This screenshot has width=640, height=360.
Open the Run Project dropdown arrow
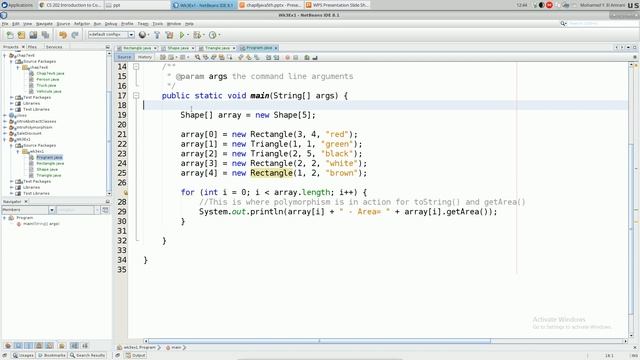(x=188, y=35)
